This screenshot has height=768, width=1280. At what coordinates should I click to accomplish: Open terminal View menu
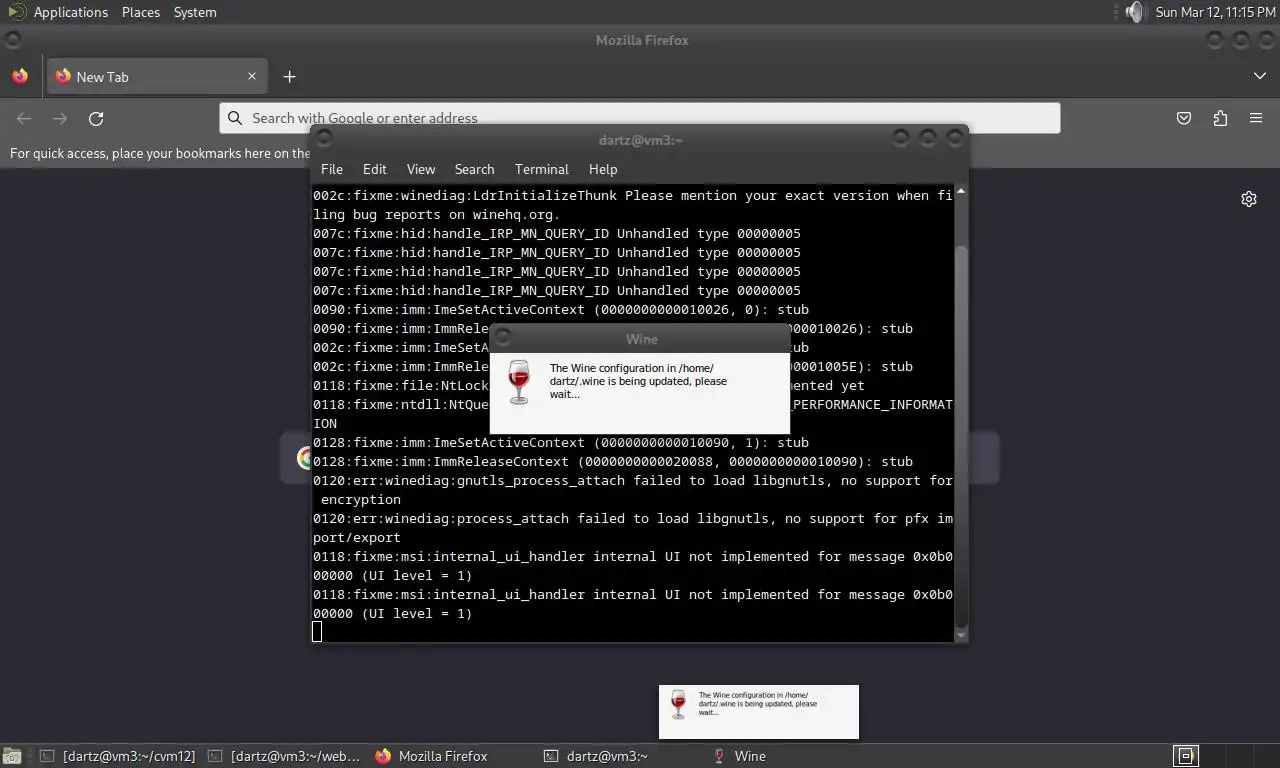[x=421, y=169]
